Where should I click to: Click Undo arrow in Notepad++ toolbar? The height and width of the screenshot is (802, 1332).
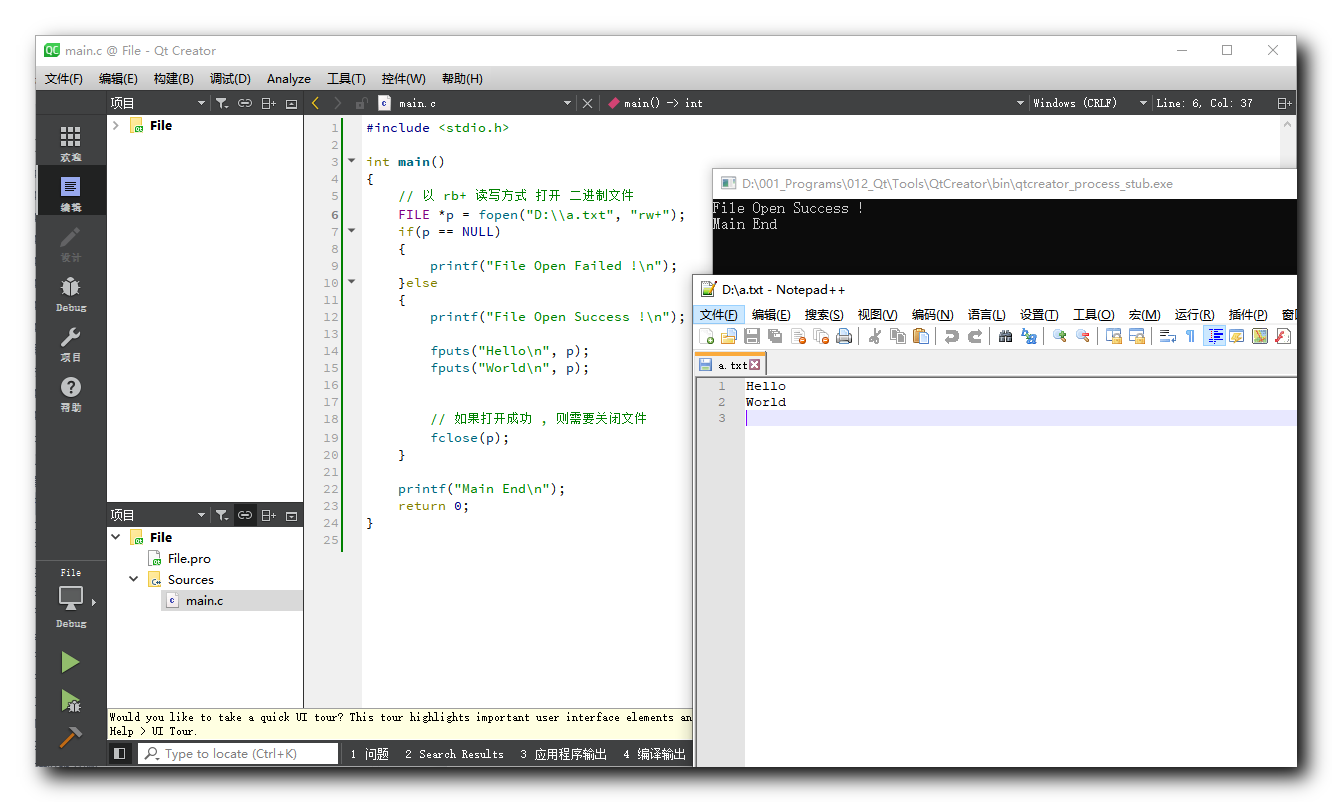[x=952, y=336]
